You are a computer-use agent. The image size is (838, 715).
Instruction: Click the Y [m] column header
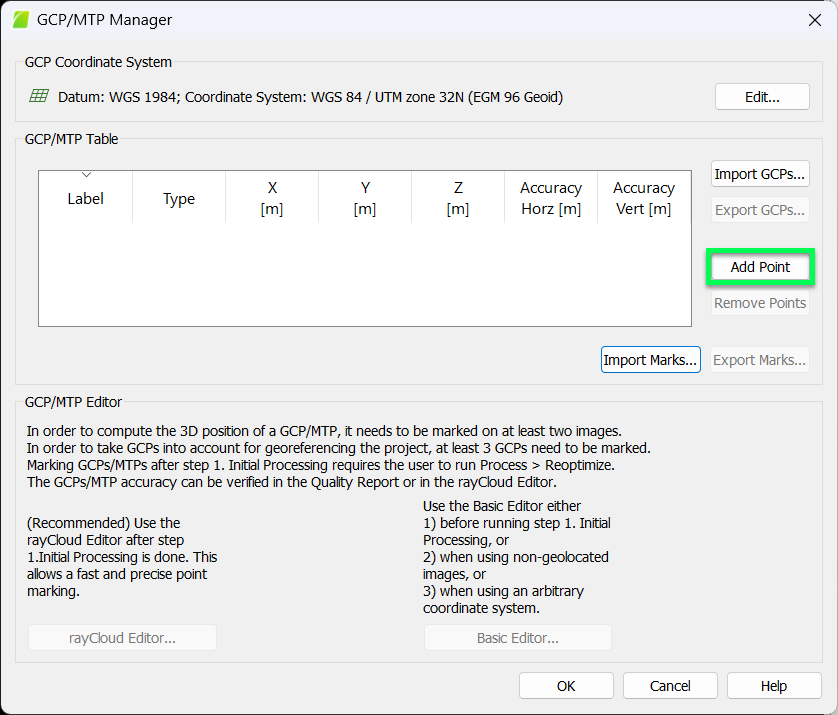(x=364, y=198)
